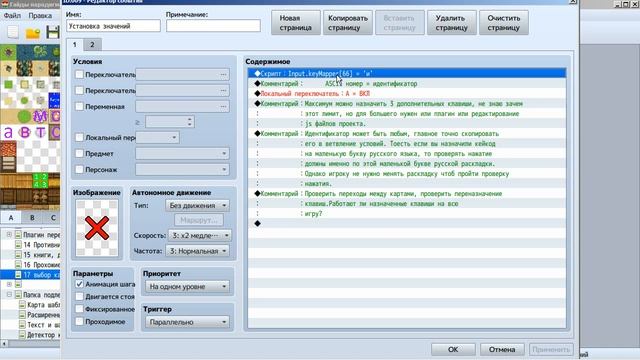Check the Проходимое checkbox
The width and height of the screenshot is (640, 360).
pos(79,322)
